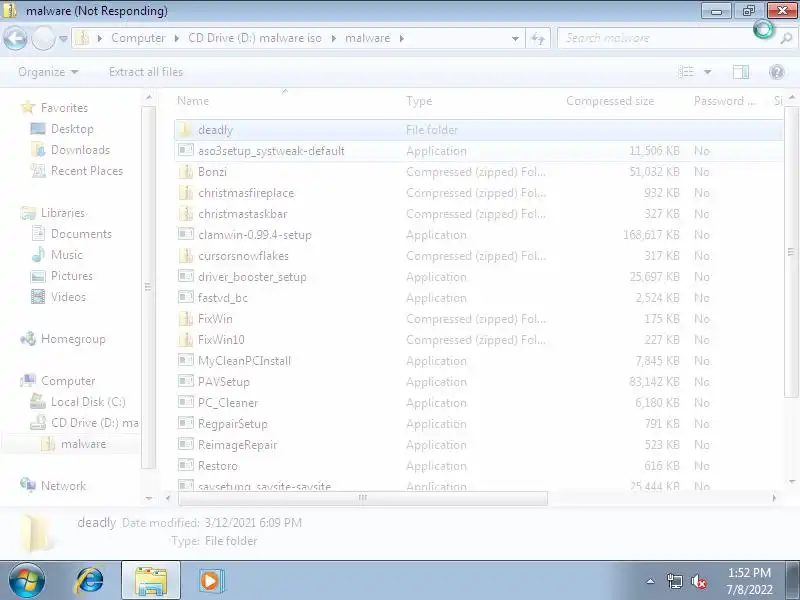Screen dimensions: 800x600
Task: Select the christmasfireplace zip icon
Action: coord(185,192)
